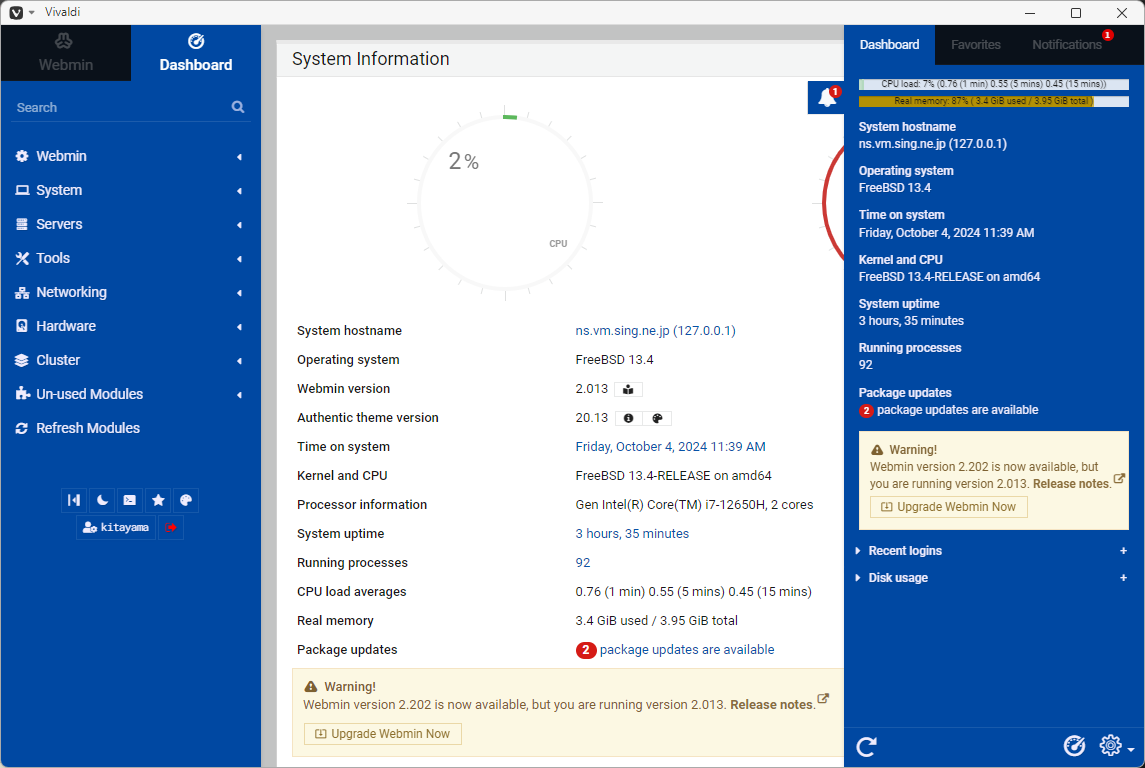The image size is (1145, 768).
Task: Select Dashboard tab in right side panel
Action: click(x=889, y=45)
